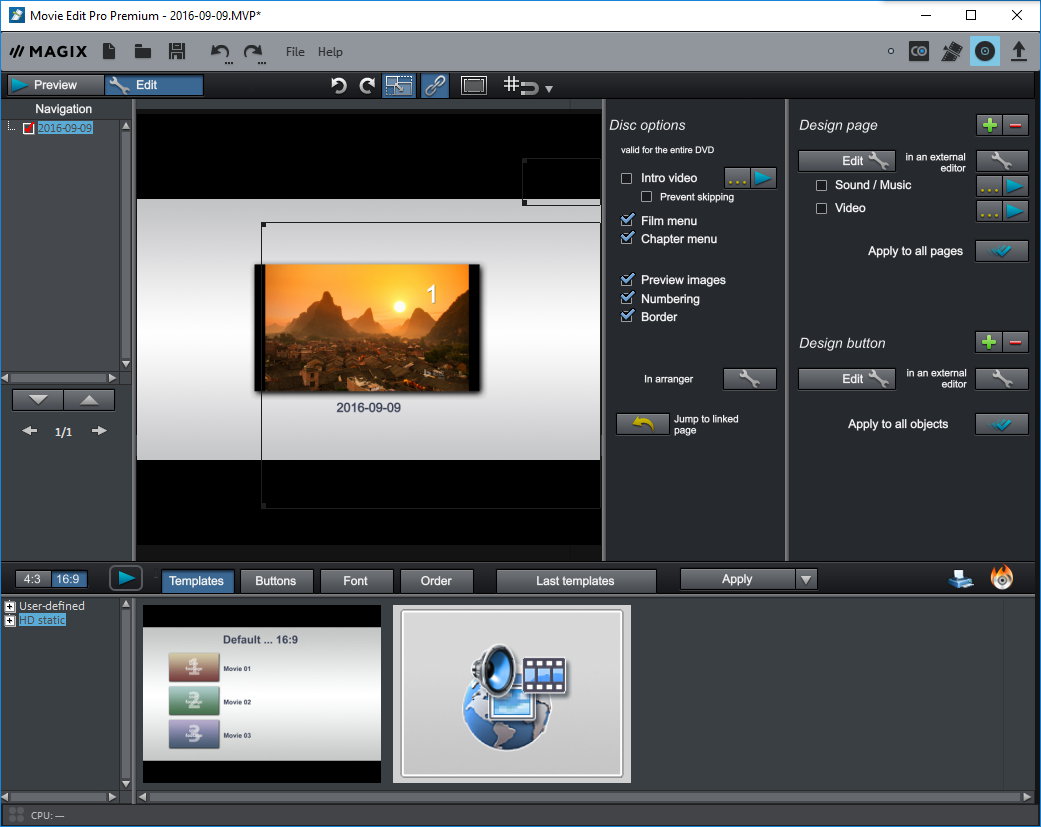This screenshot has height=827, width=1041.
Task: Open the File menu
Action: point(295,52)
